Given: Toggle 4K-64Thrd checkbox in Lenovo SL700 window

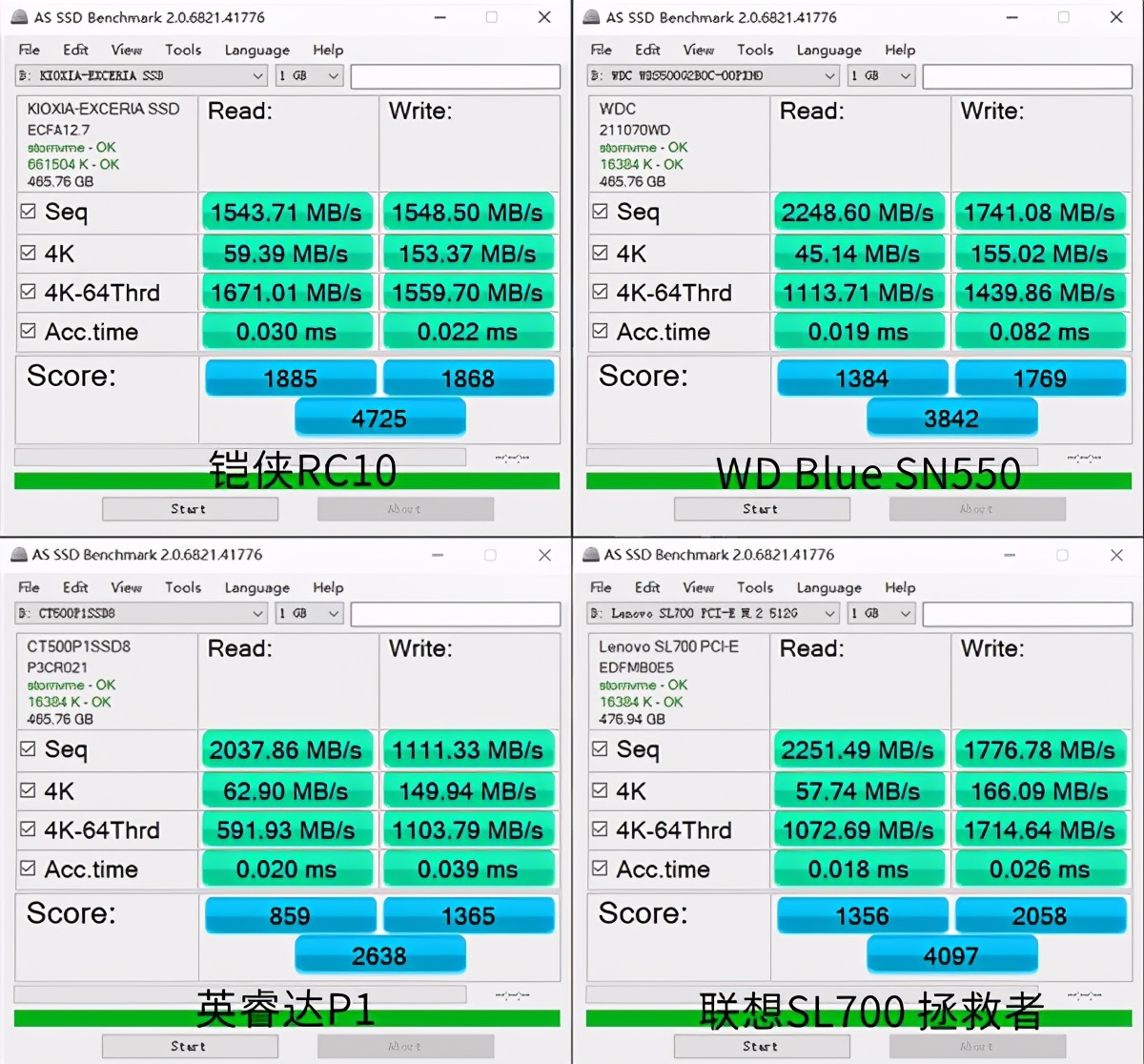Looking at the screenshot, I should point(600,829).
